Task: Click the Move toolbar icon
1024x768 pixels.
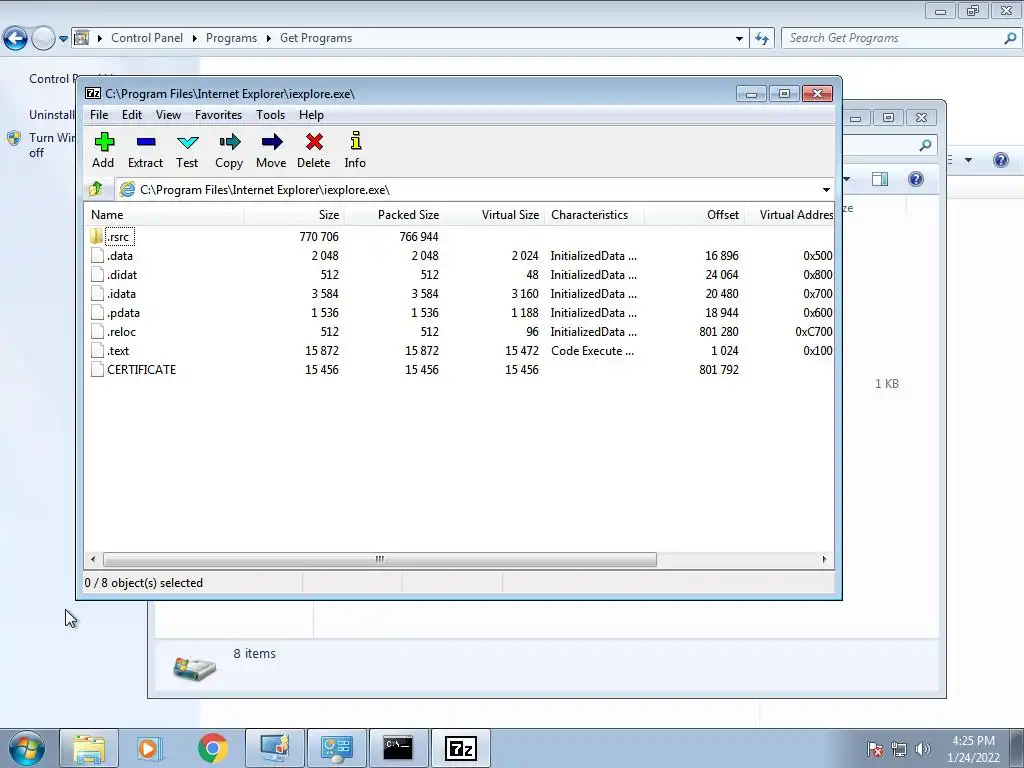Action: pyautogui.click(x=272, y=142)
